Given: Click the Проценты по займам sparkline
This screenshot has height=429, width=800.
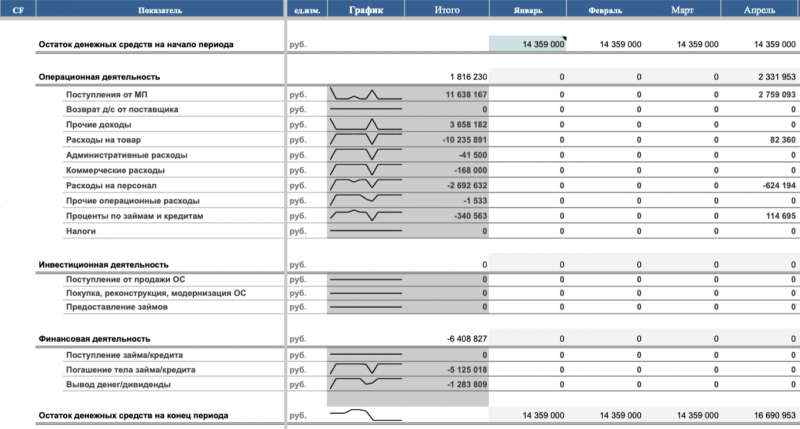Looking at the screenshot, I should (366, 215).
